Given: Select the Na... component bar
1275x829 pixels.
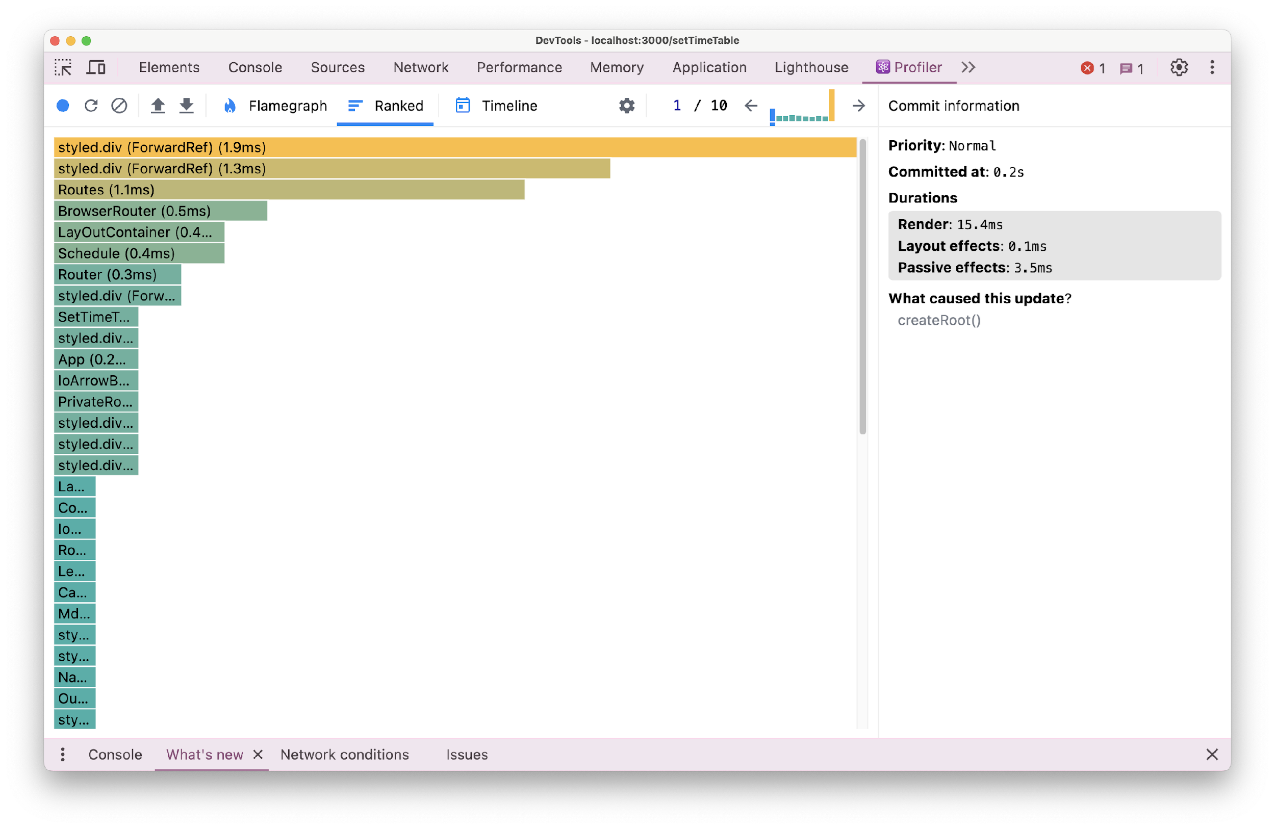Looking at the screenshot, I should [75, 677].
